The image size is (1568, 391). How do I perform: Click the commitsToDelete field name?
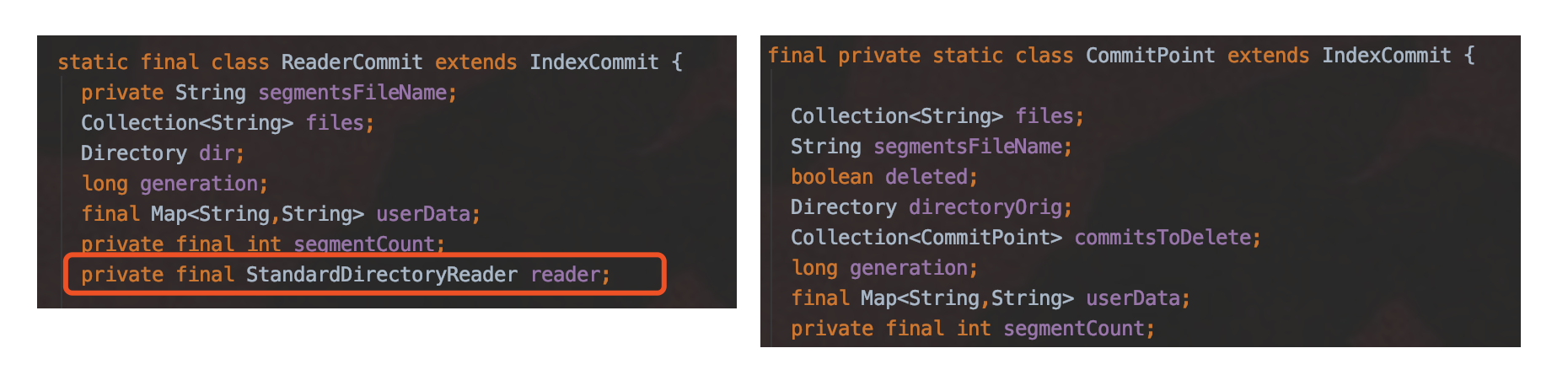[x=1163, y=238]
